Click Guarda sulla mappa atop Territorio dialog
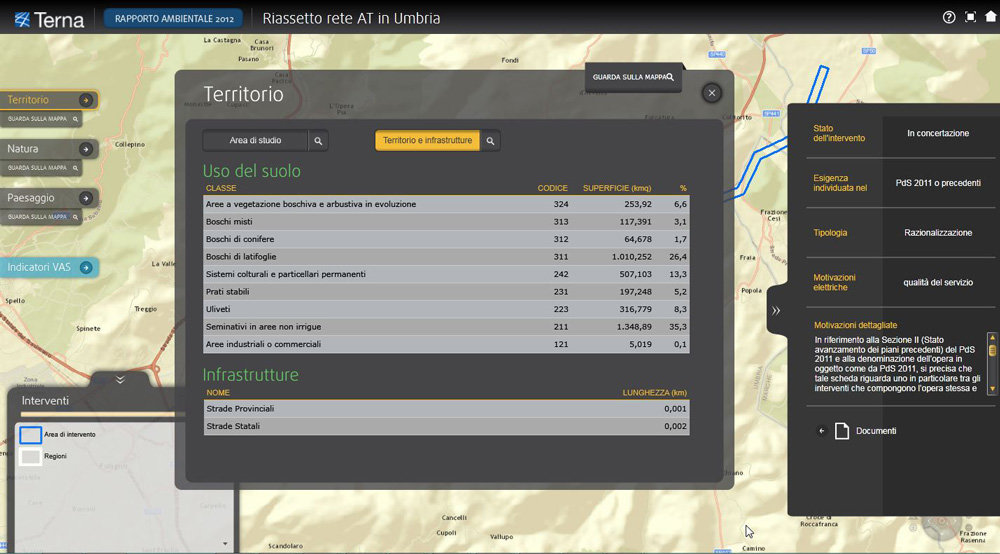This screenshot has height=554, width=1000. 633,77
